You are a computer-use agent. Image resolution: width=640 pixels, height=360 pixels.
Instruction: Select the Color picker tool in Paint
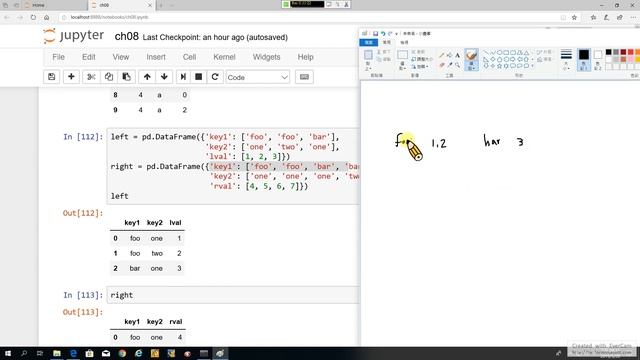449,65
